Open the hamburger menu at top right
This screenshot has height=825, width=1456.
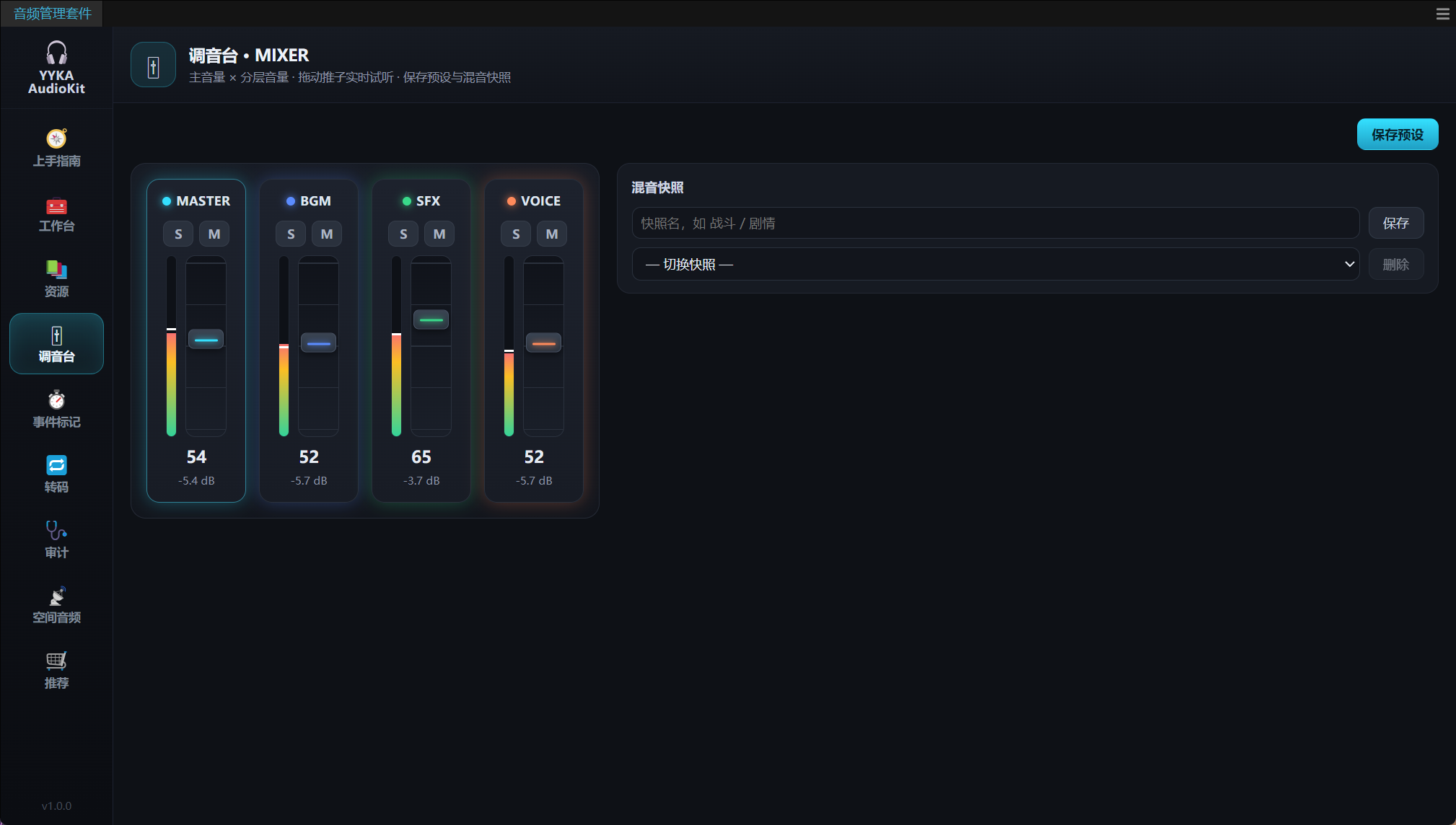click(1442, 14)
